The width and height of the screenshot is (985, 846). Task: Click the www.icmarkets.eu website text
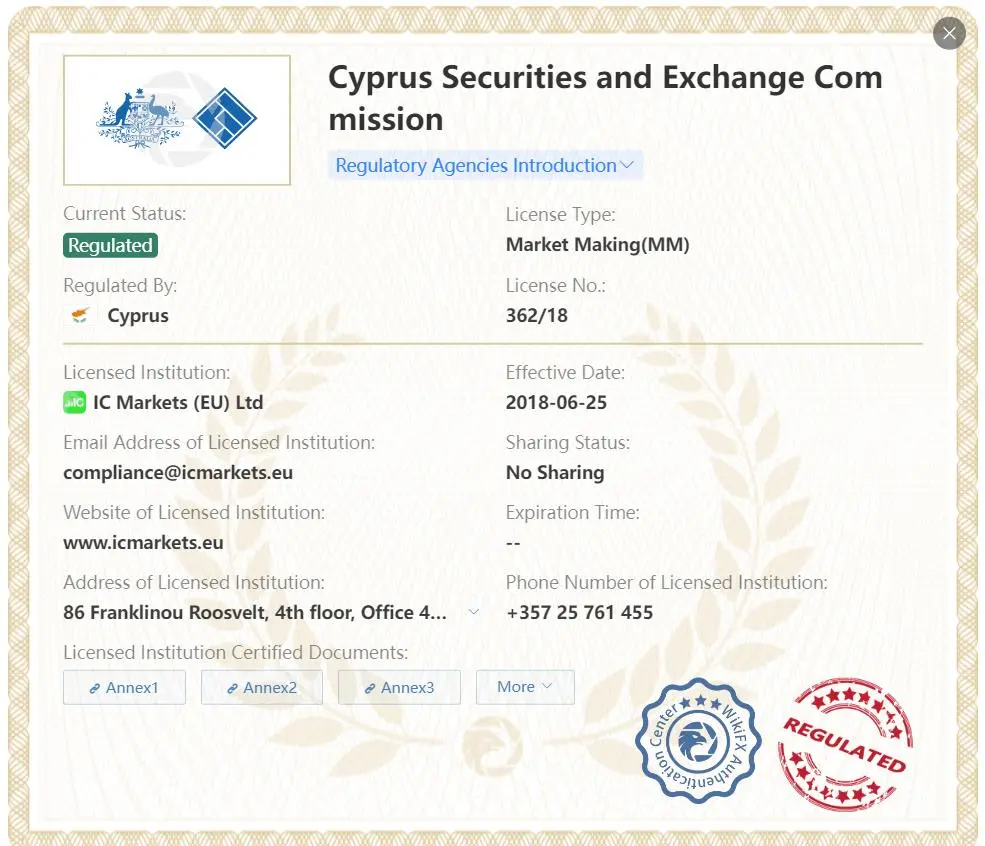click(x=143, y=542)
